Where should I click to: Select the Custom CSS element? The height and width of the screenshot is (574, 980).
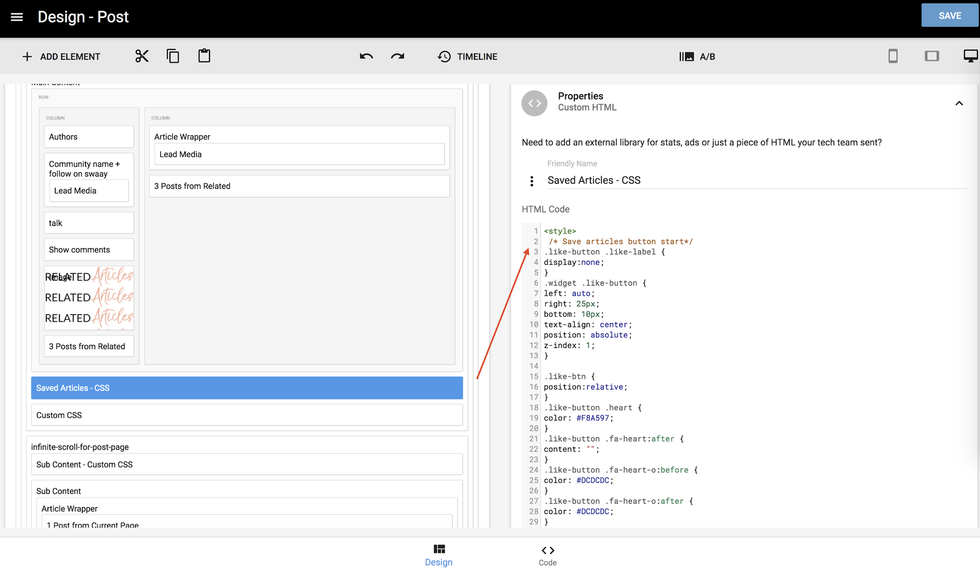click(x=246, y=415)
